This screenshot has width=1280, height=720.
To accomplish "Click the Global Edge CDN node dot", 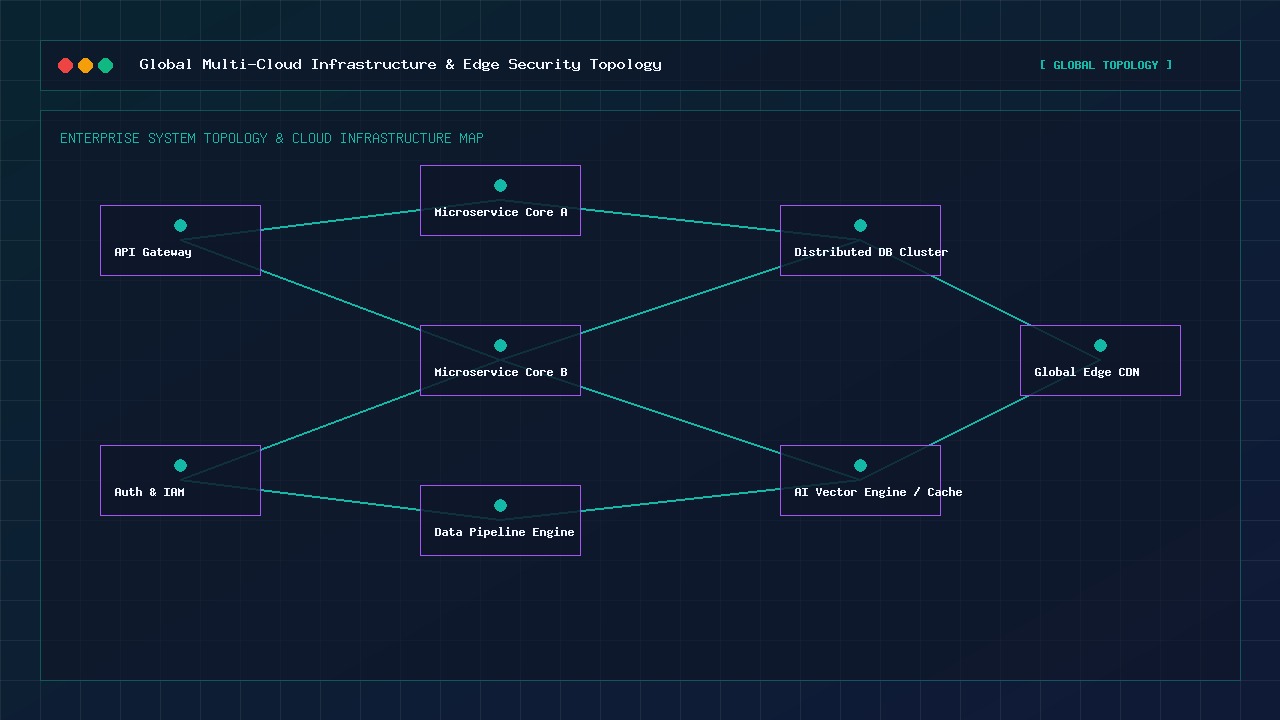I will 1100,345.
